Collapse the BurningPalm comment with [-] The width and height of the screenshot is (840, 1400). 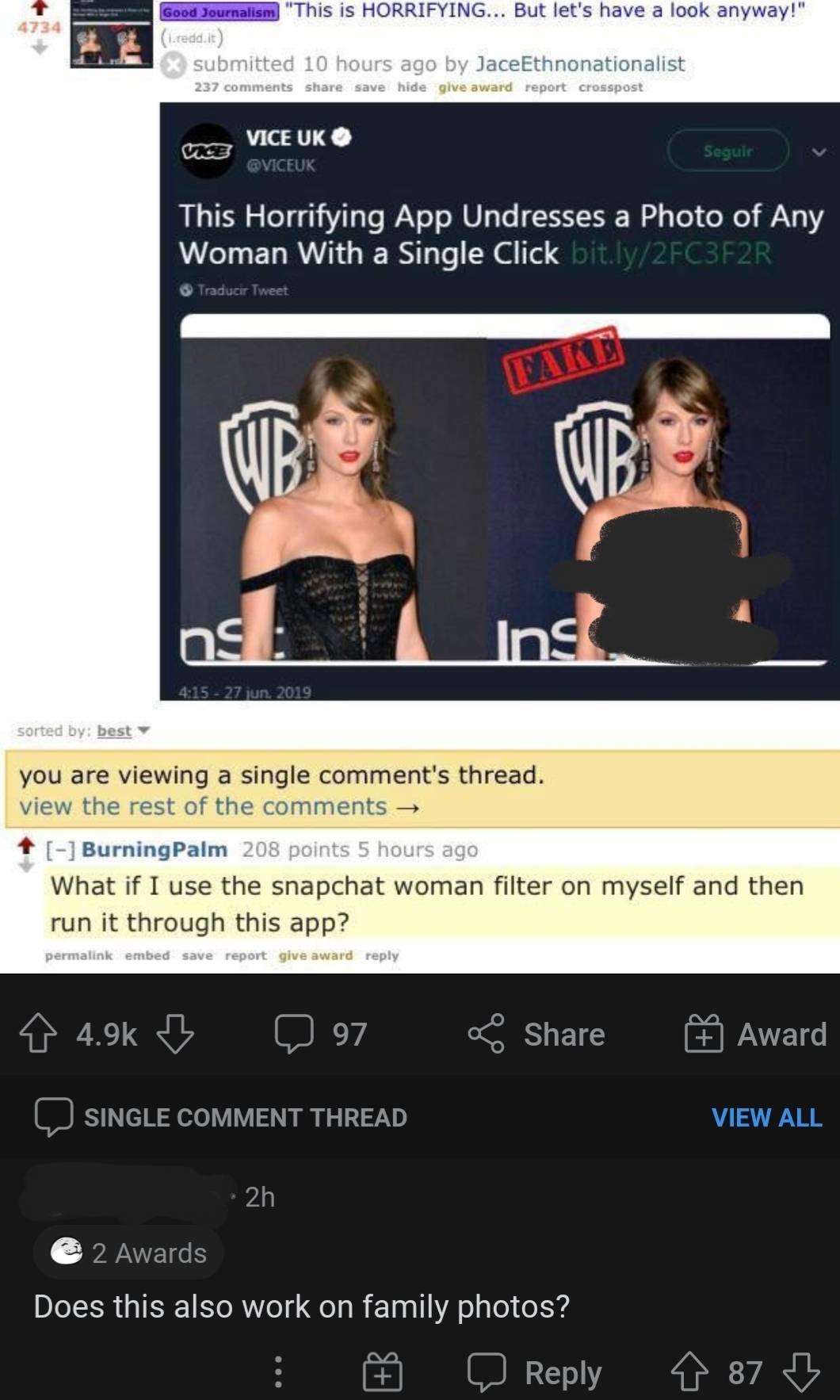[60, 850]
